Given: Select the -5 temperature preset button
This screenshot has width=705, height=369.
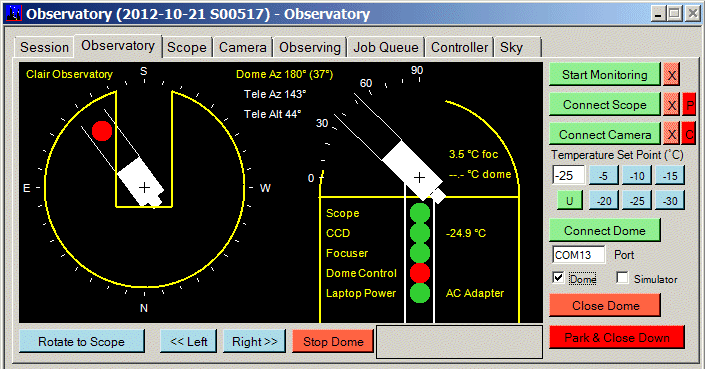Looking at the screenshot, I should pos(604,175).
